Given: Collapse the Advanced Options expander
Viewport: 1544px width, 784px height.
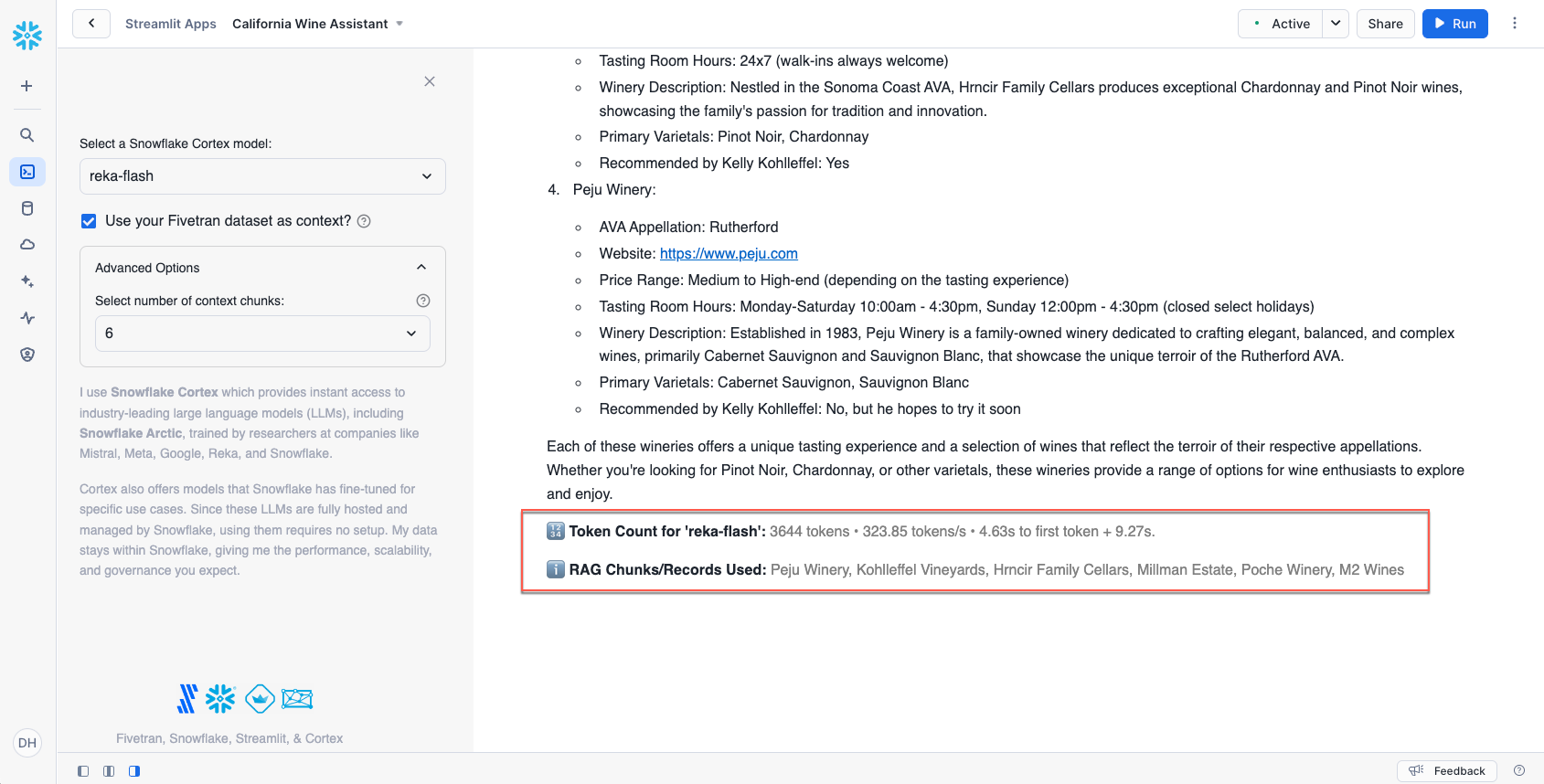Looking at the screenshot, I should pyautogui.click(x=262, y=268).
